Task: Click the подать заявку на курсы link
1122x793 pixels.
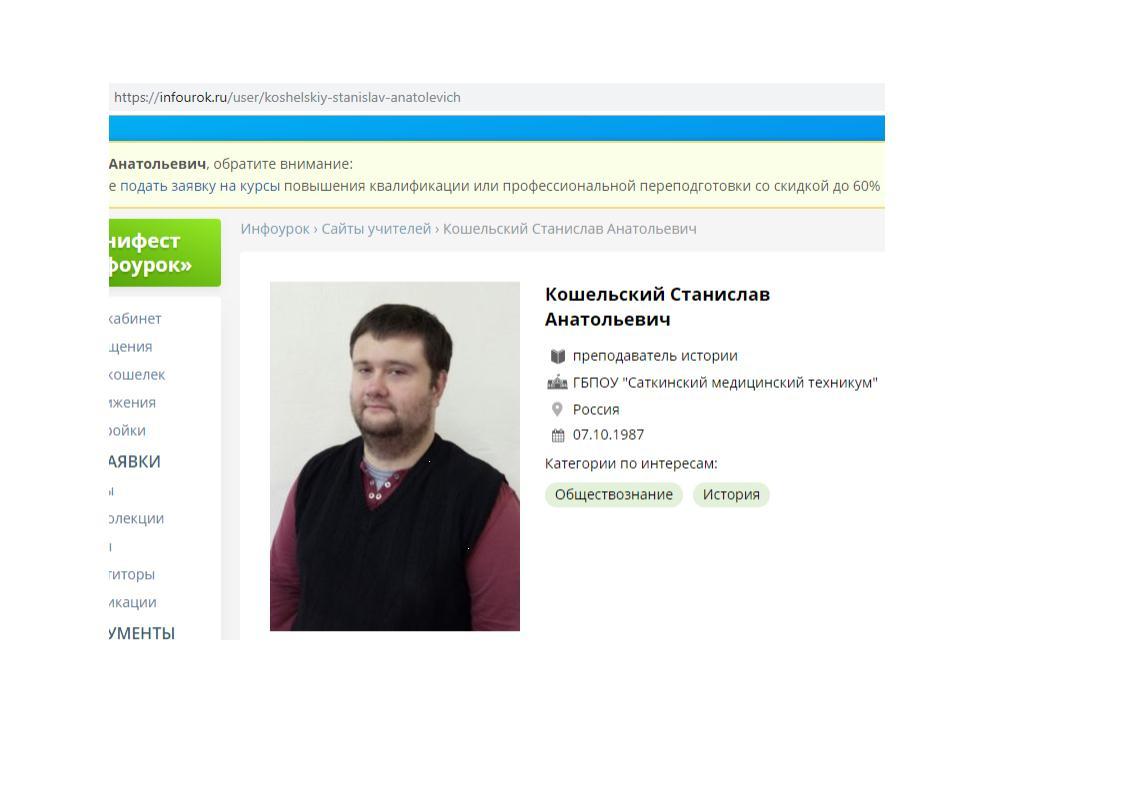Action: coord(200,186)
